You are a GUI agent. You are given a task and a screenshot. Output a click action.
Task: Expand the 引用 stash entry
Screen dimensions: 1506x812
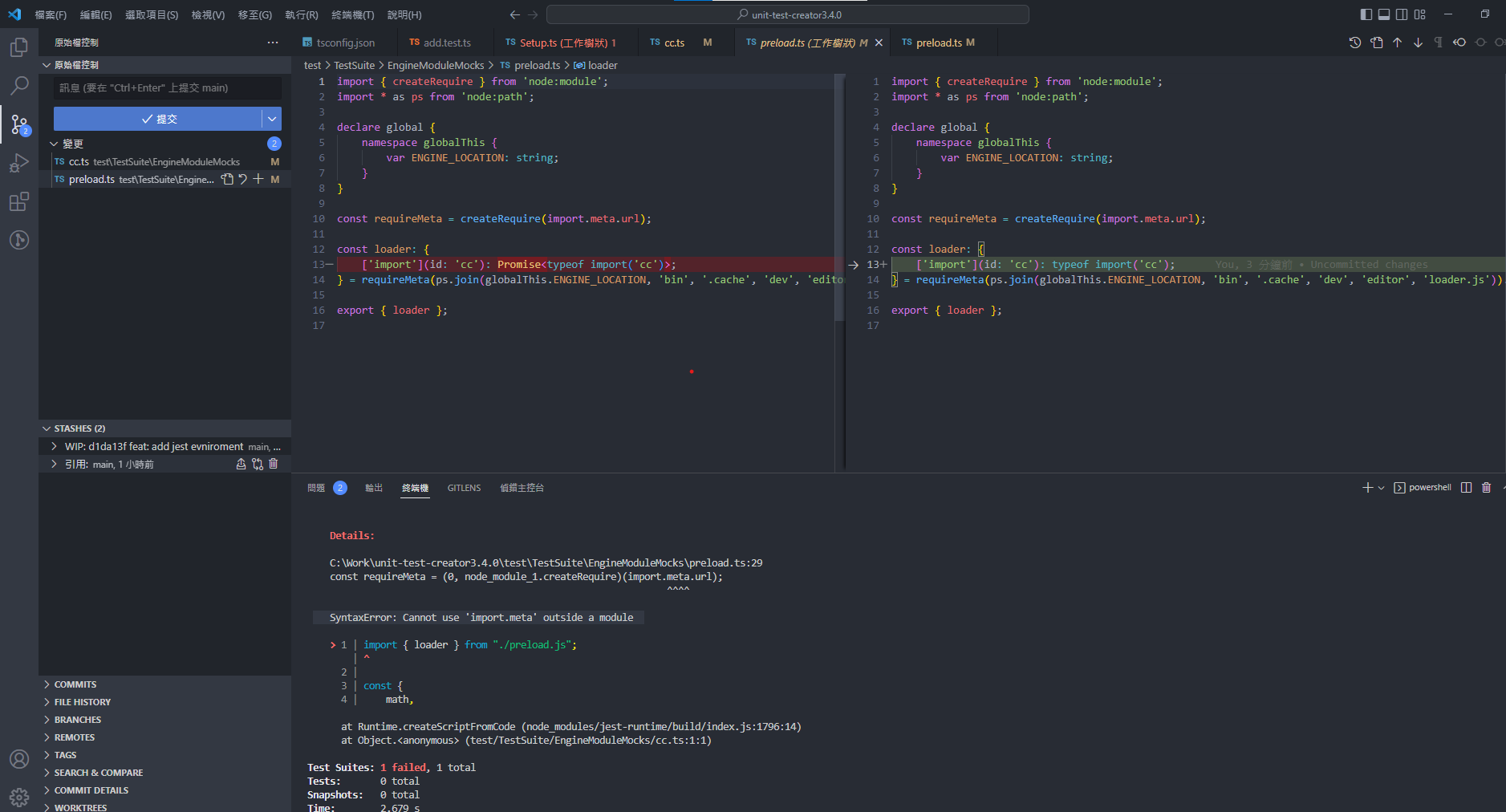tap(54, 464)
